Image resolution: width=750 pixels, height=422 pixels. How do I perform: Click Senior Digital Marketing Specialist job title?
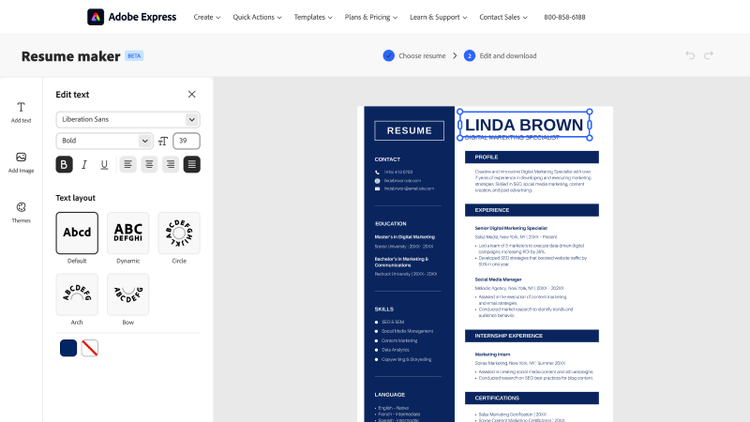(x=511, y=228)
